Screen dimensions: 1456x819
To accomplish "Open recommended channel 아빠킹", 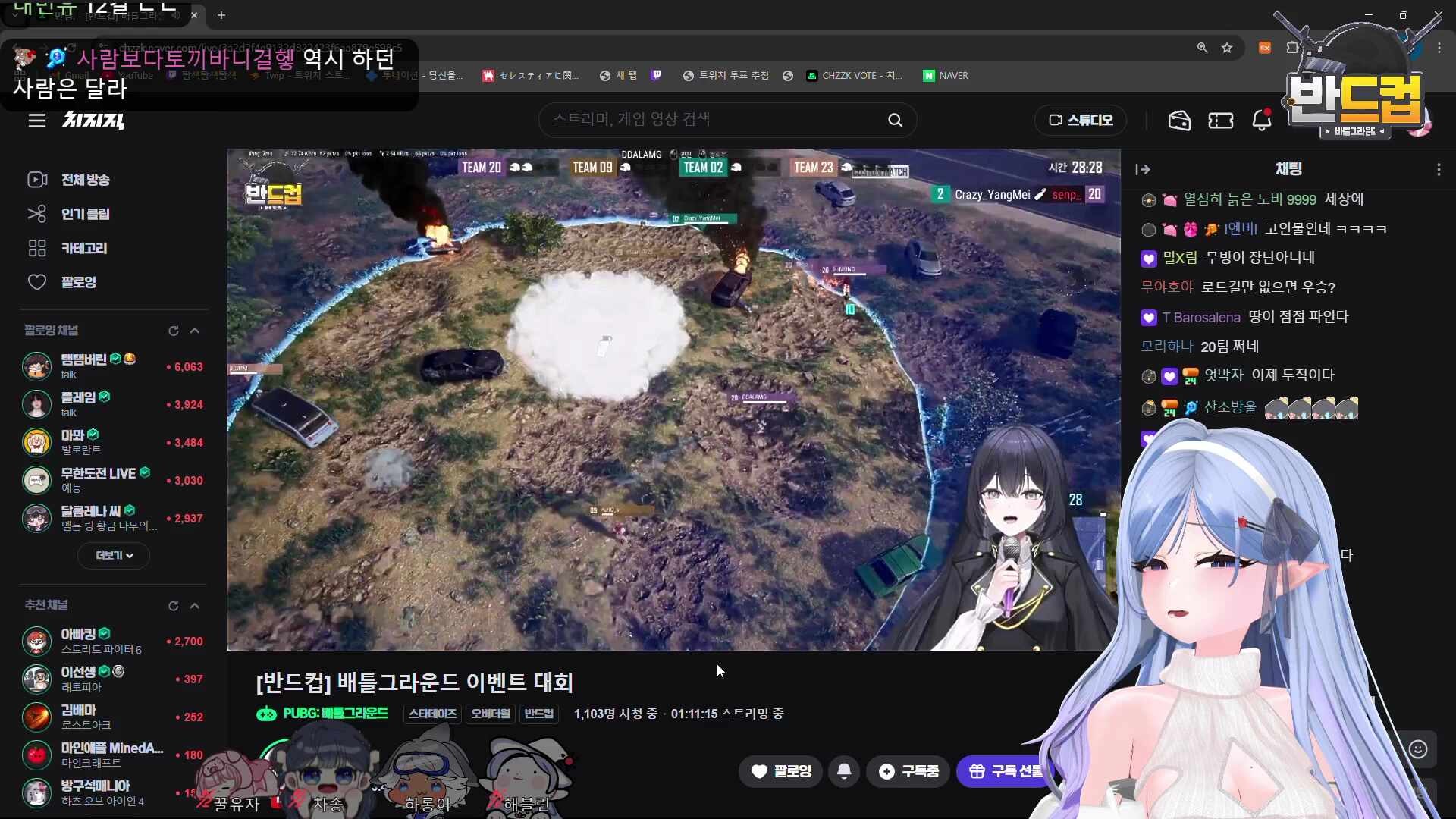I will (x=114, y=642).
